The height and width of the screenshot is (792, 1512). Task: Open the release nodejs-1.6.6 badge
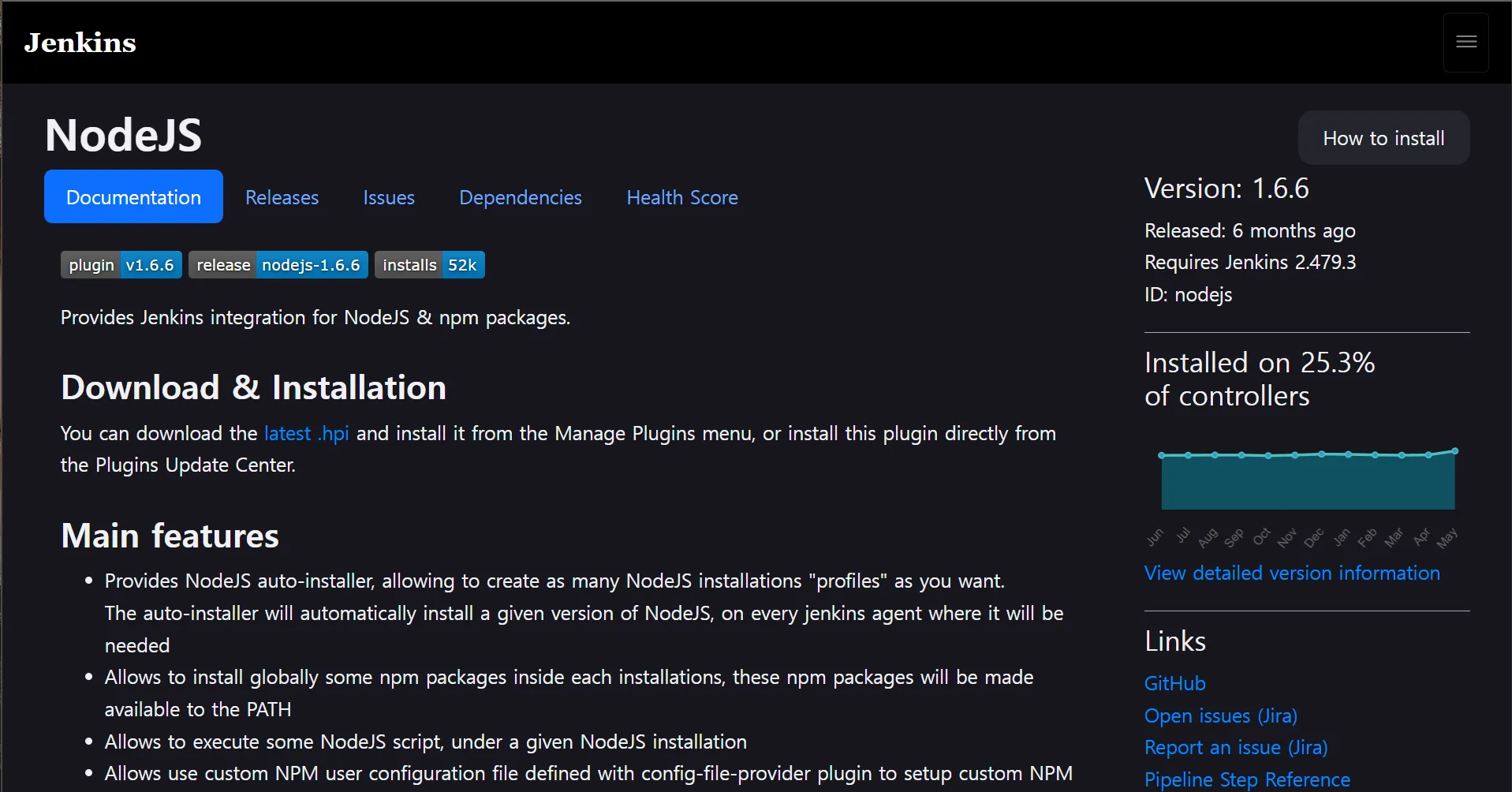click(278, 265)
